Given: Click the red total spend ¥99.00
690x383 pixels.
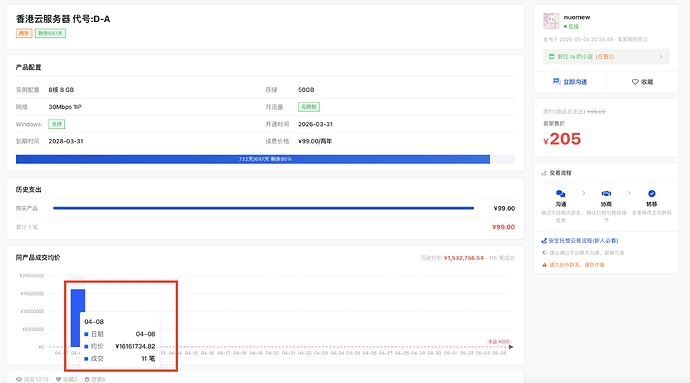Looking at the screenshot, I should coord(503,227).
